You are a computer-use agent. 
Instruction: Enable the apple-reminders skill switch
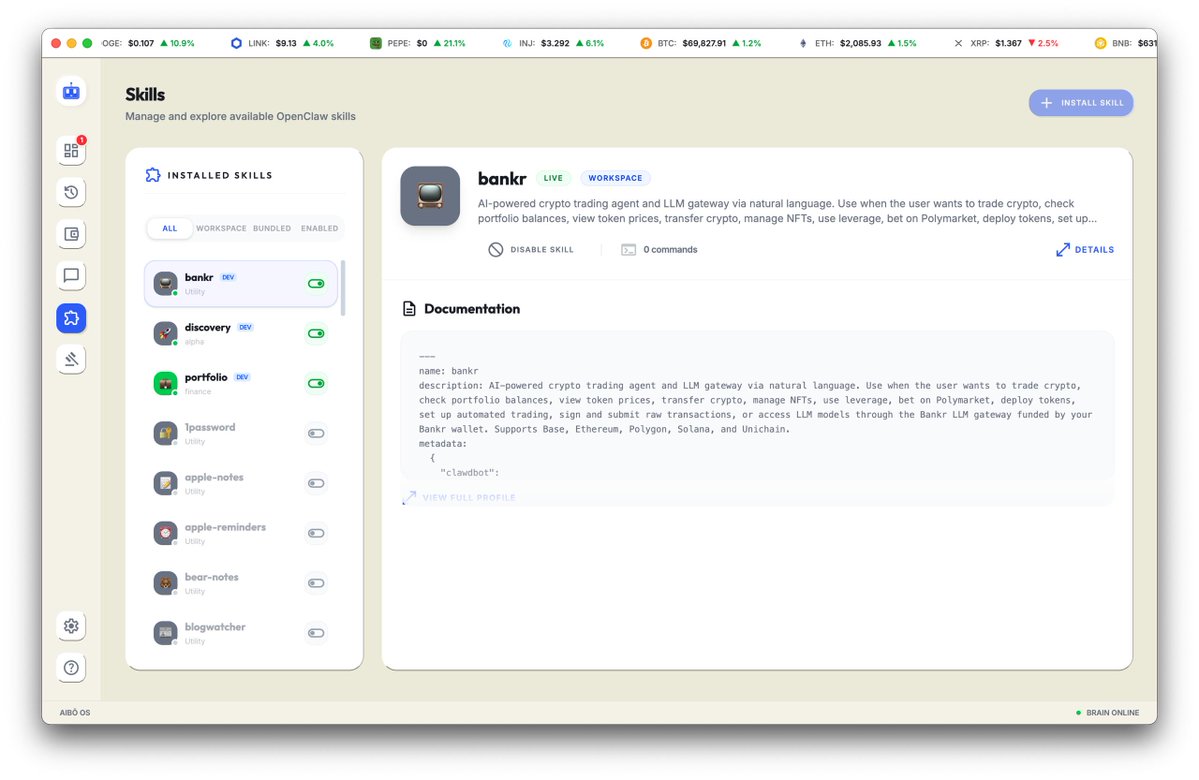(316, 533)
